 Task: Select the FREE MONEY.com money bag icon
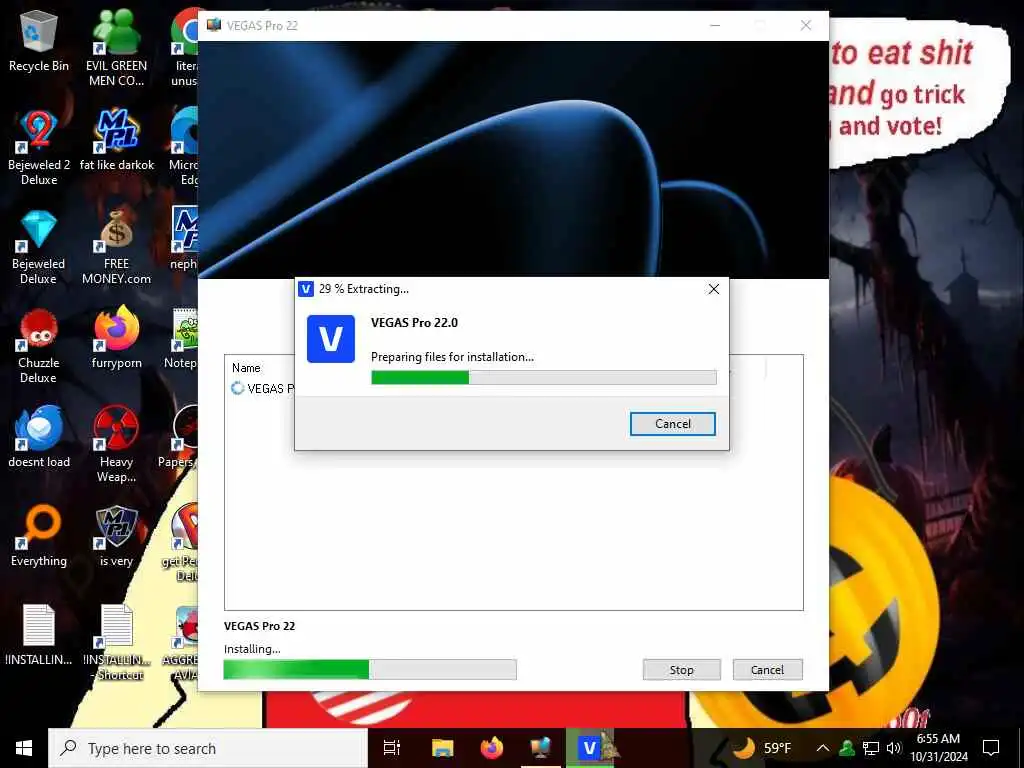116,247
